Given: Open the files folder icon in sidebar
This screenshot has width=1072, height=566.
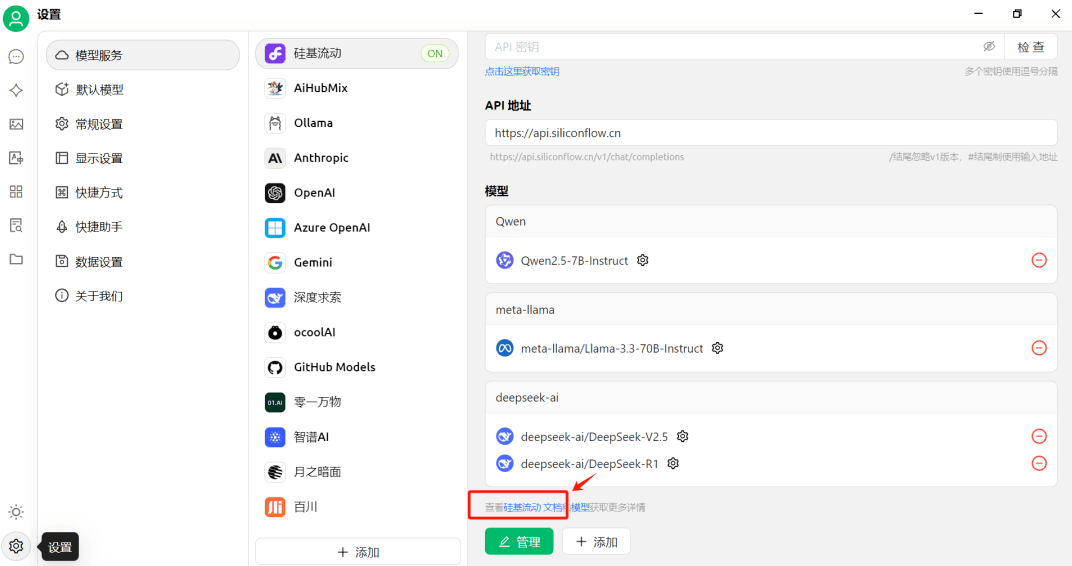Looking at the screenshot, I should pos(16,259).
